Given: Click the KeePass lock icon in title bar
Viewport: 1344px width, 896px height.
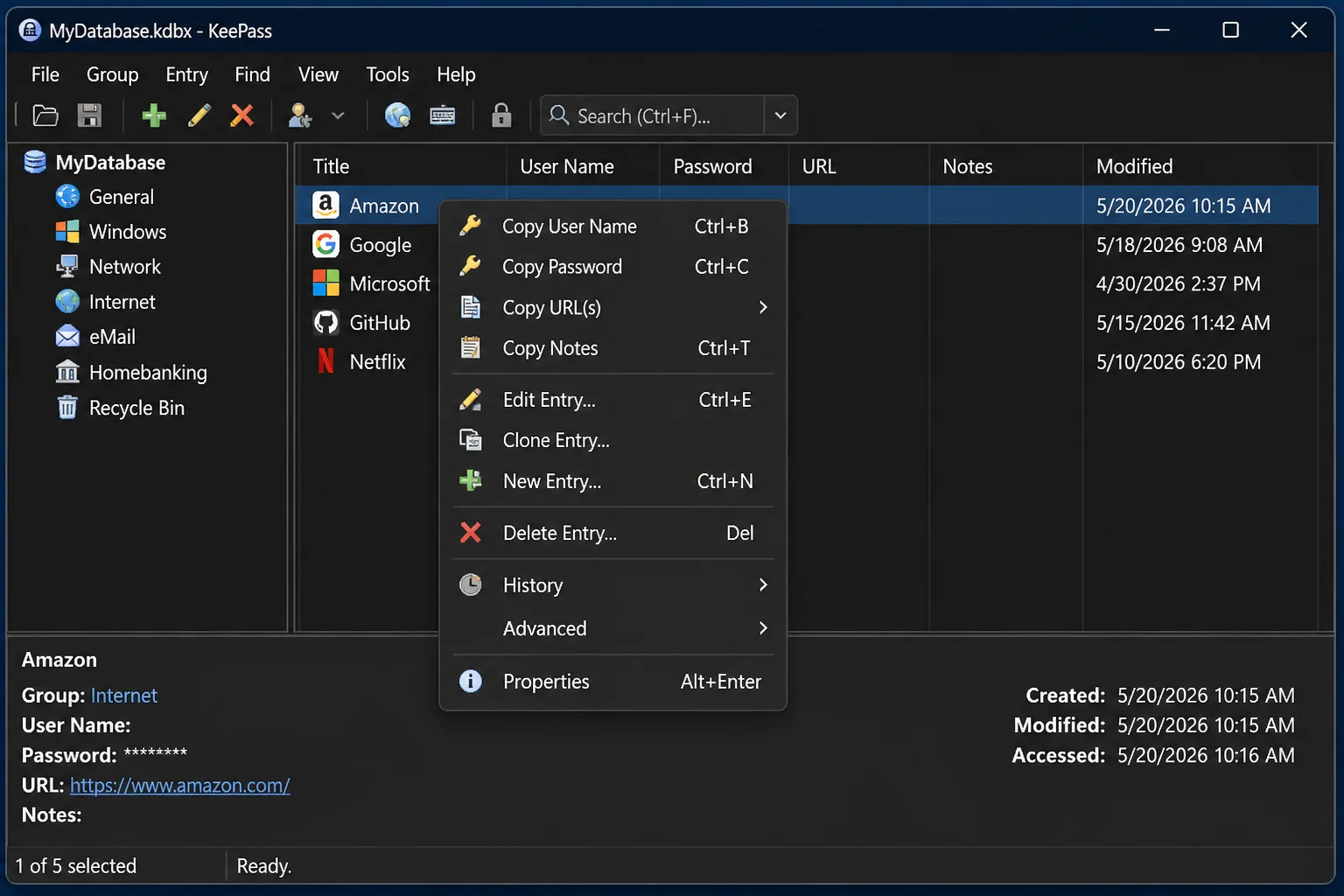Looking at the screenshot, I should tap(30, 31).
